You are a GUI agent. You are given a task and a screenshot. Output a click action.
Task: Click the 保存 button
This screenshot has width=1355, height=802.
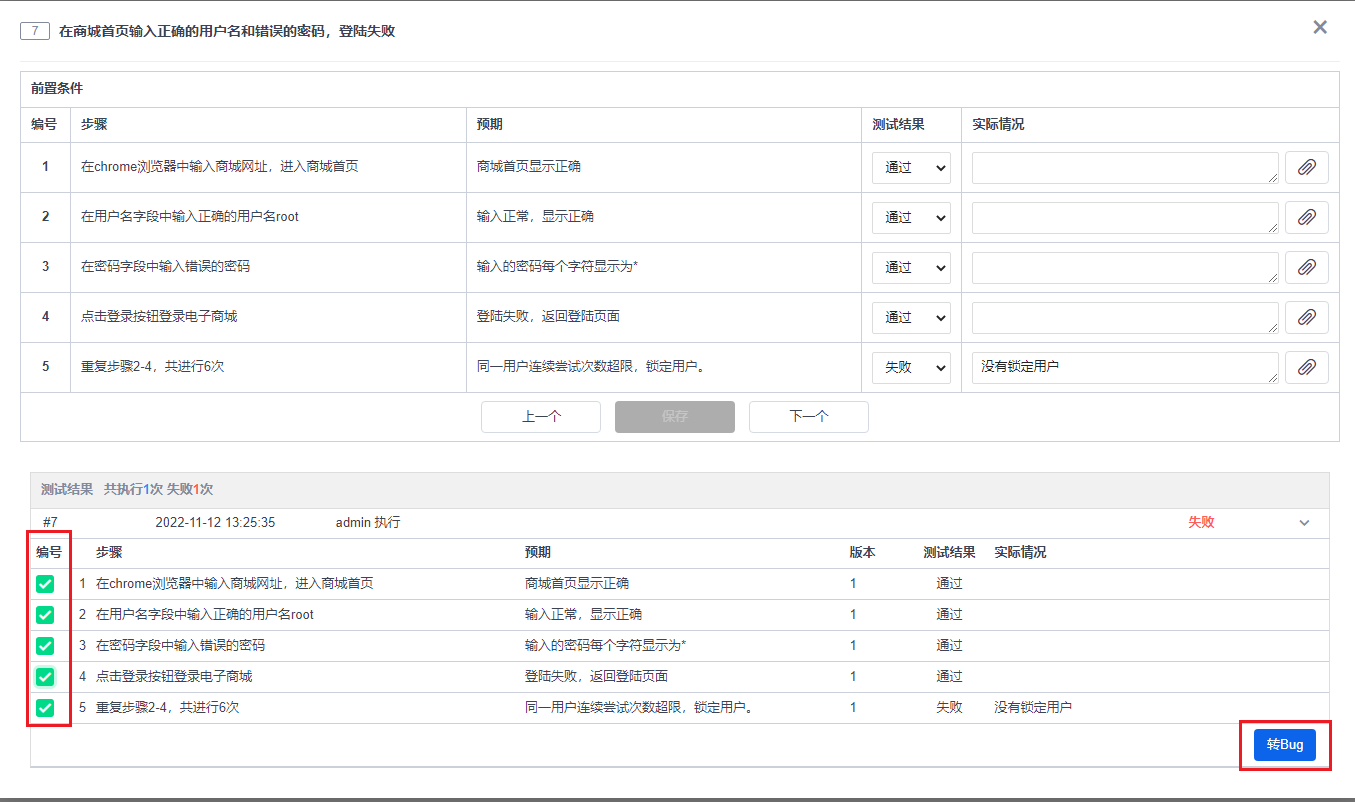point(675,417)
